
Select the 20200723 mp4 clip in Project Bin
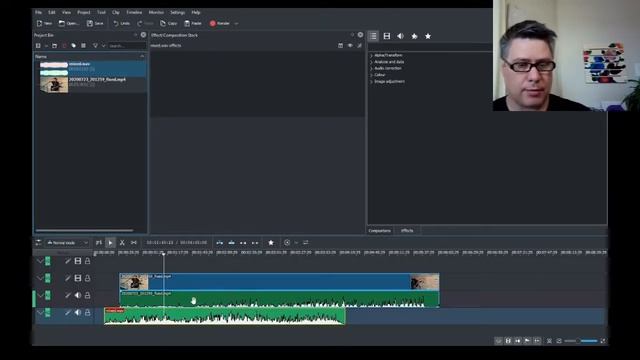click(x=91, y=84)
